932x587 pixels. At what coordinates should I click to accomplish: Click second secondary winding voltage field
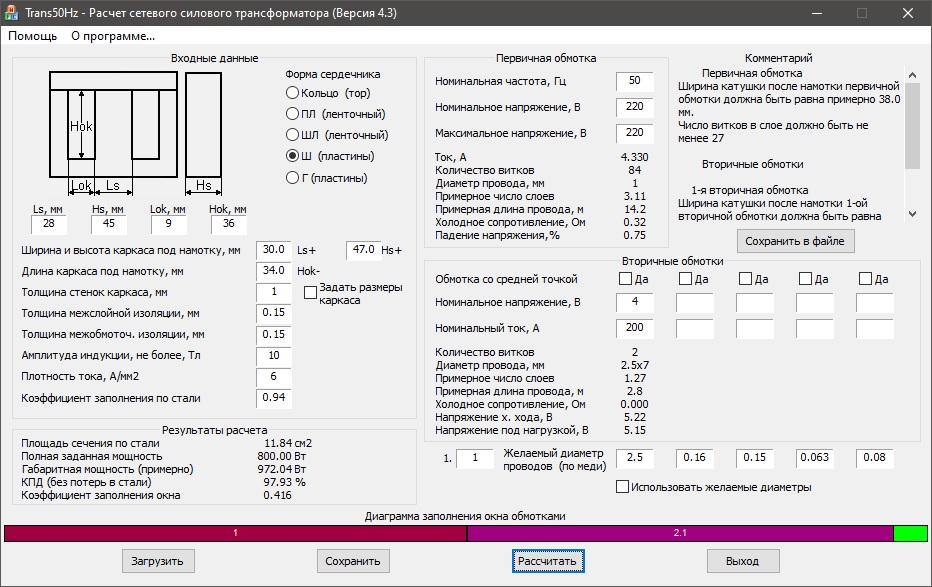coord(695,302)
